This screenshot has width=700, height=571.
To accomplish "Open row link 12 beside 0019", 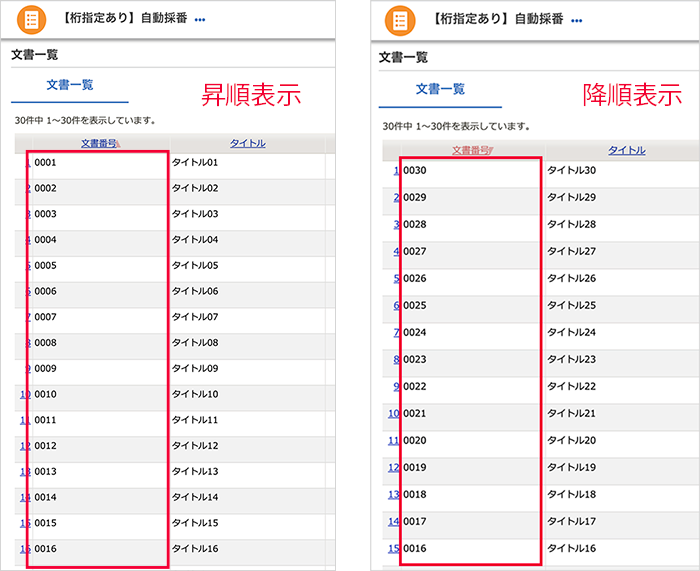I will coord(394,467).
